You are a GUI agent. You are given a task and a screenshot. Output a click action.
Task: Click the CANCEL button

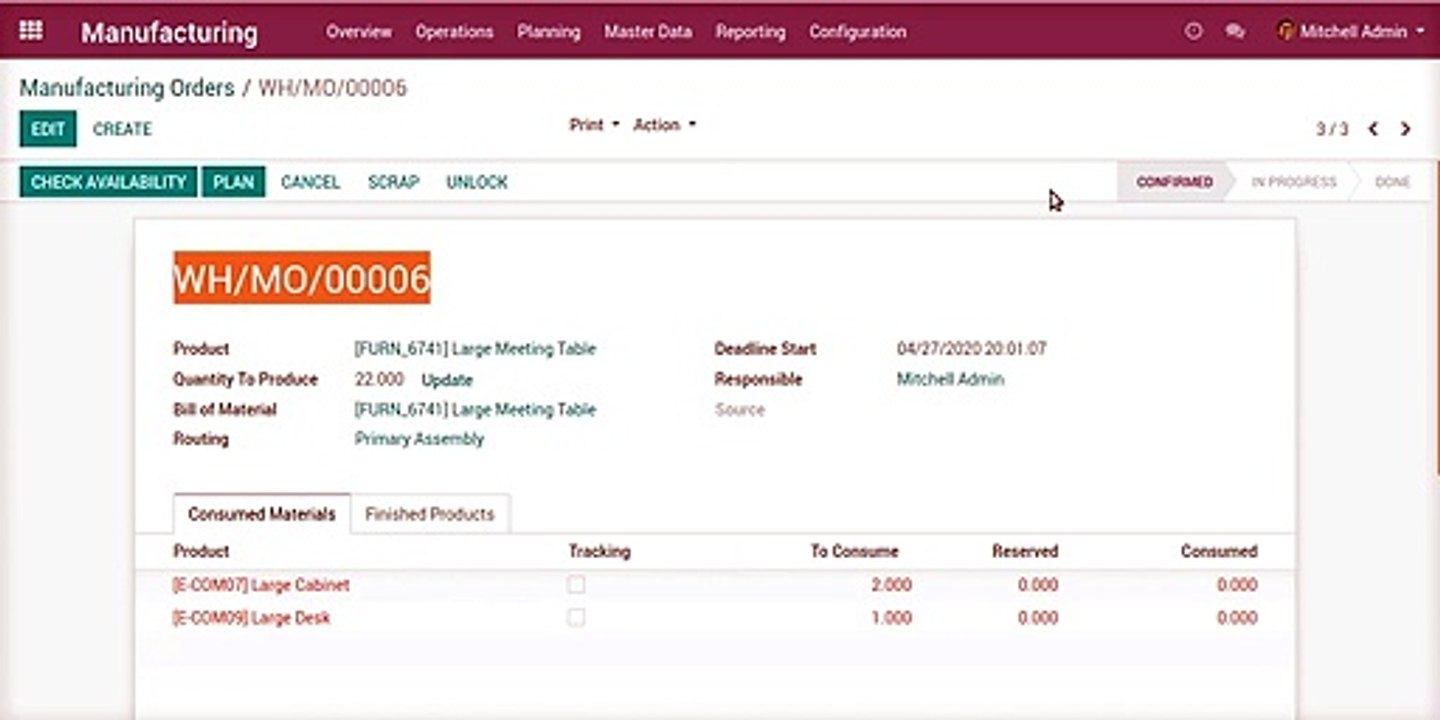click(310, 182)
